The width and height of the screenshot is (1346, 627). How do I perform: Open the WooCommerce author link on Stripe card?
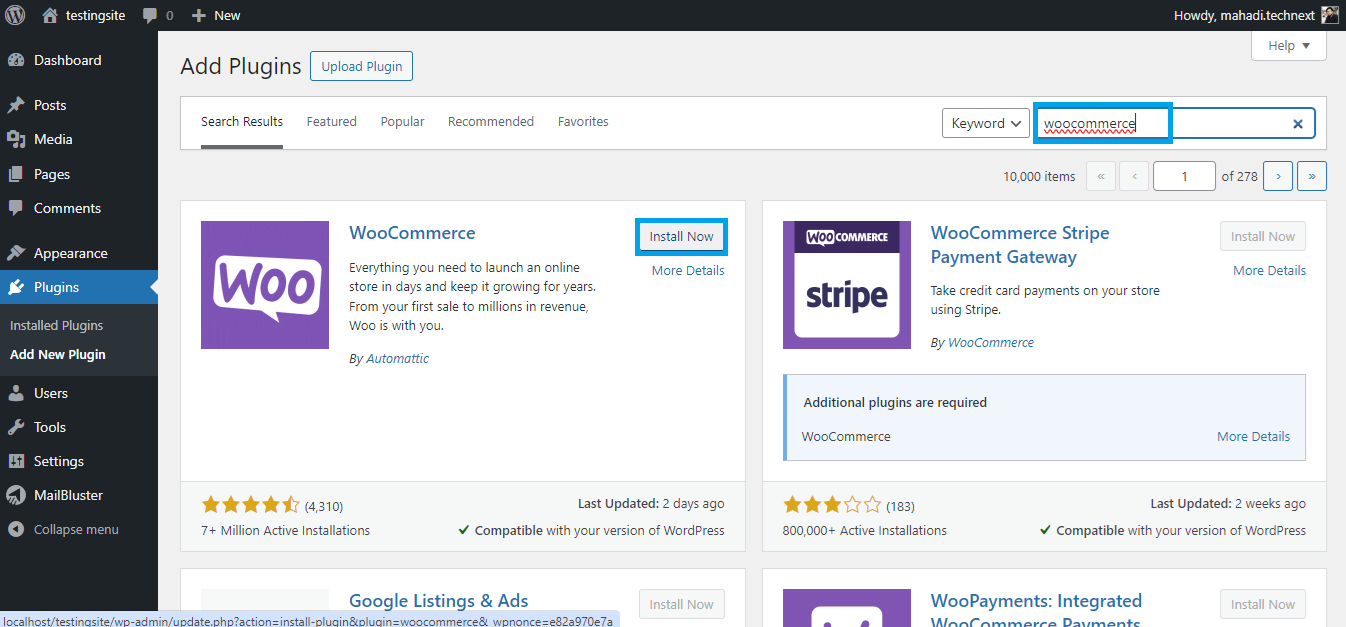click(x=991, y=342)
